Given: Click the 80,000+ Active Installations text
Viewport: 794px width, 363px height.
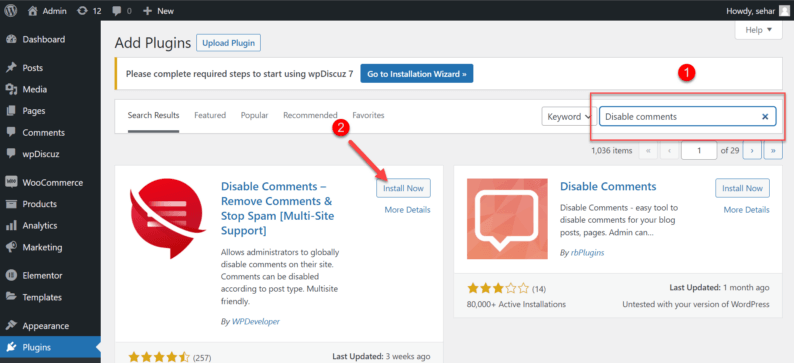Looking at the screenshot, I should click(x=517, y=304).
